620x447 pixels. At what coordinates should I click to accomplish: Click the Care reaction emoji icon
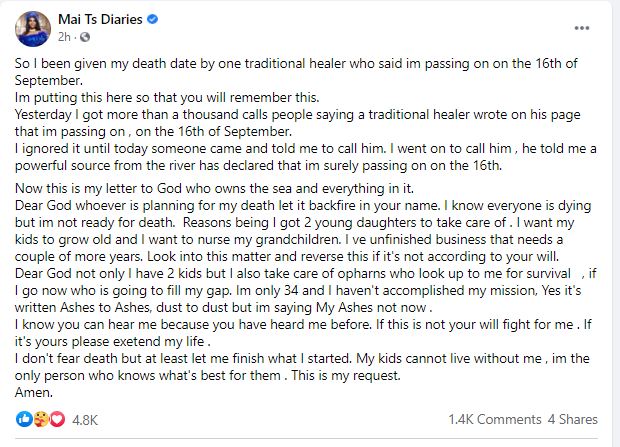coord(41,419)
